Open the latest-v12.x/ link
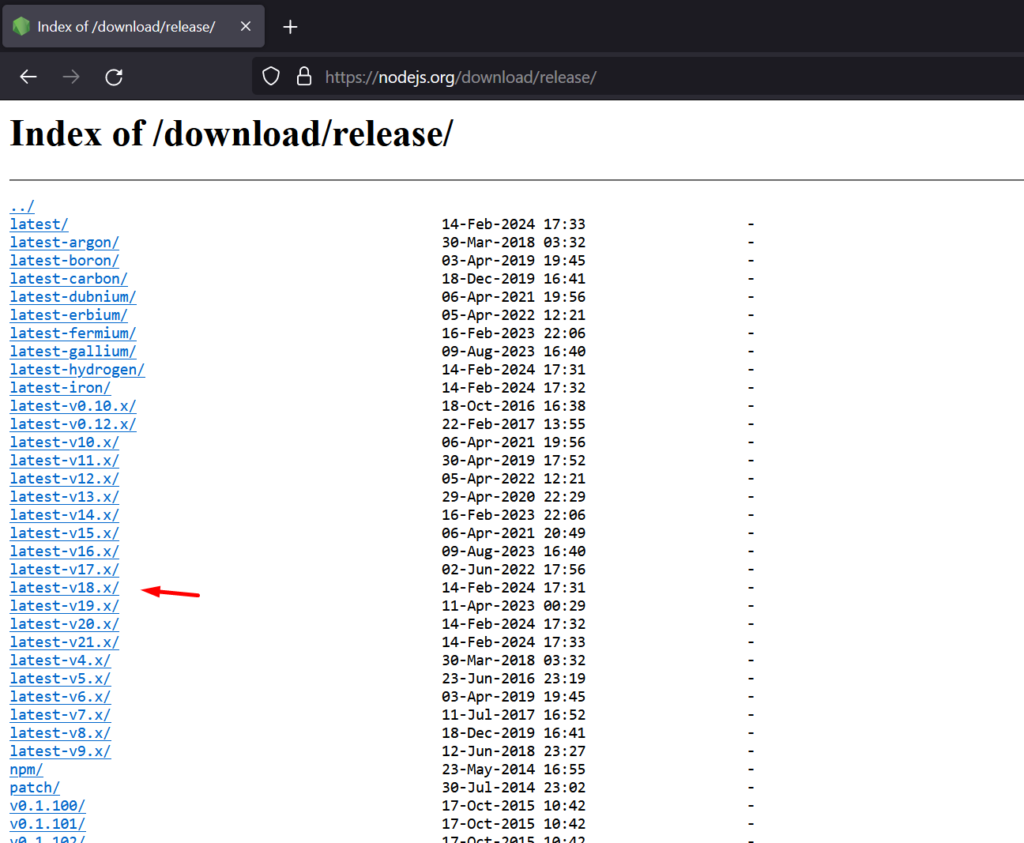The height and width of the screenshot is (843, 1024). [65, 479]
